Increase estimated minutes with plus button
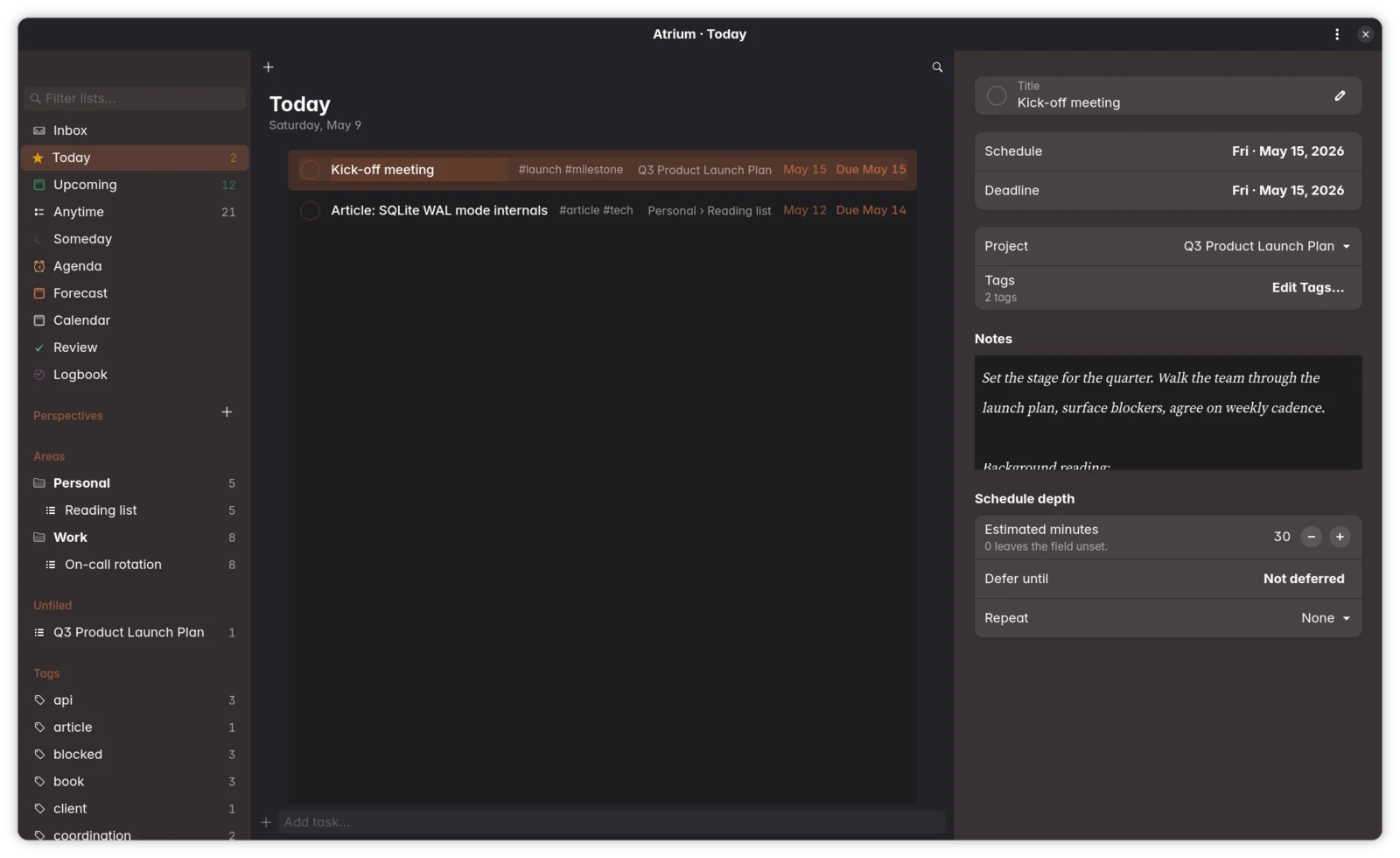The image size is (1400, 858). (1340, 537)
